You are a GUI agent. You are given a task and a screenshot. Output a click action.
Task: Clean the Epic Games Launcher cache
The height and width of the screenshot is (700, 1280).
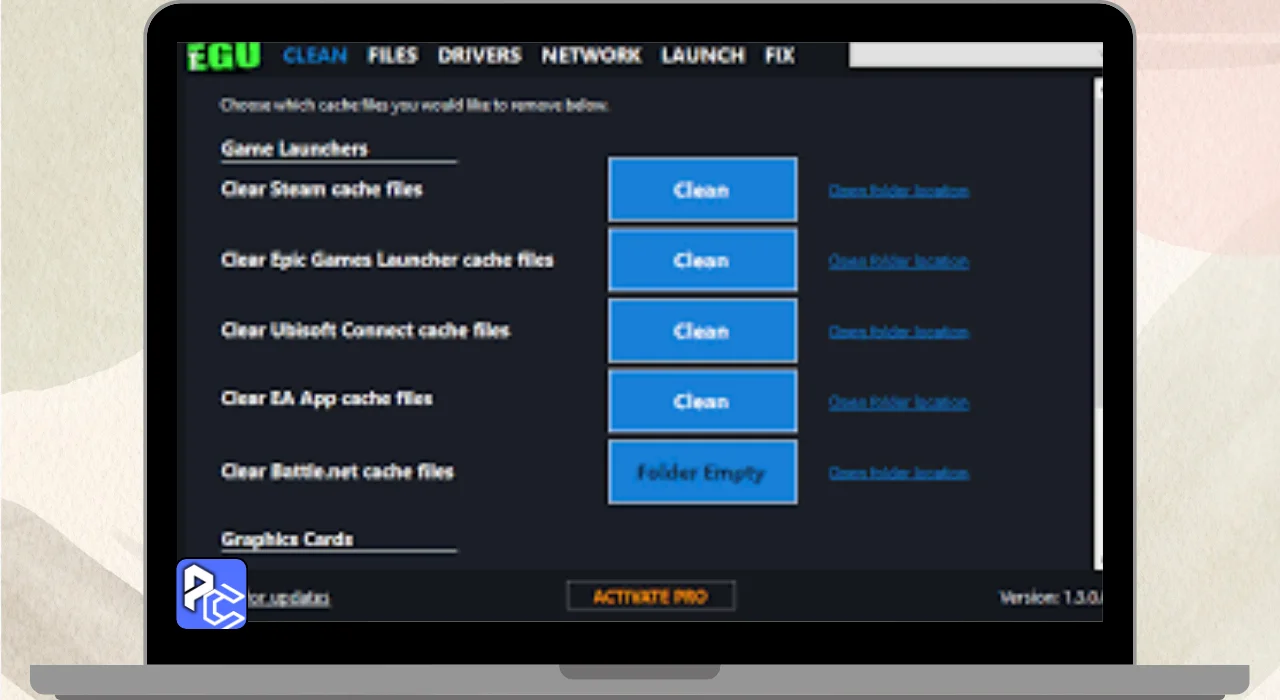[x=702, y=260]
